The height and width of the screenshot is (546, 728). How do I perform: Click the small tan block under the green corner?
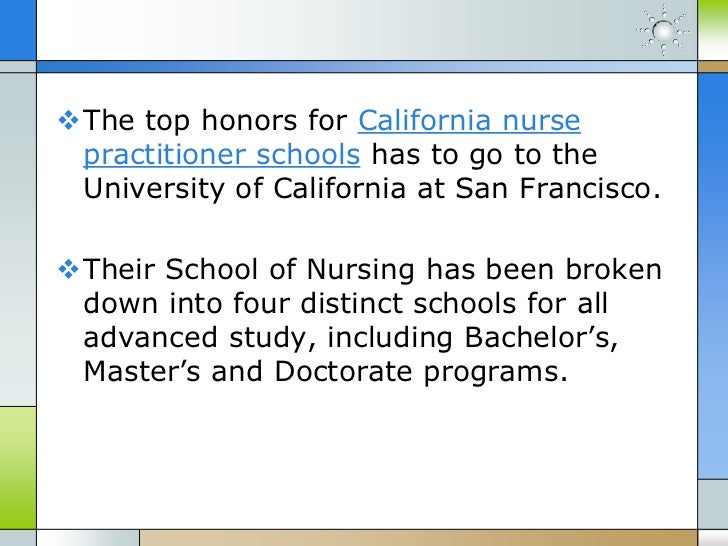(x=713, y=67)
